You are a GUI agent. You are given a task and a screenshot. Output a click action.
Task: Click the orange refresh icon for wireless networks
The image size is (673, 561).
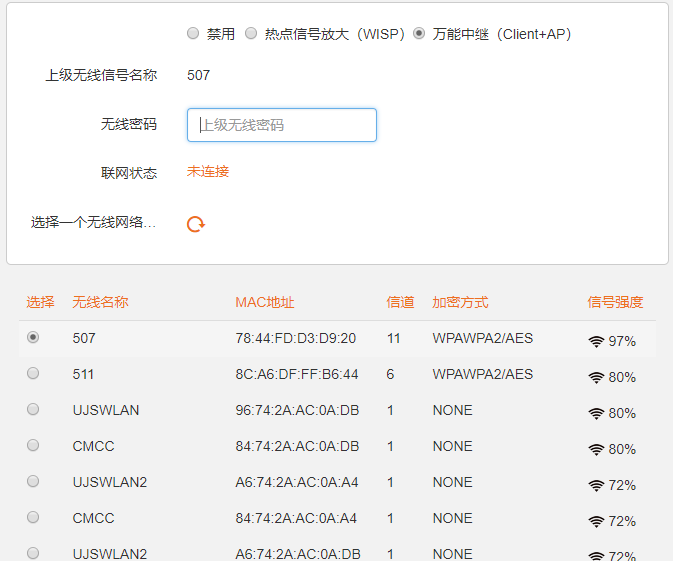(196, 224)
